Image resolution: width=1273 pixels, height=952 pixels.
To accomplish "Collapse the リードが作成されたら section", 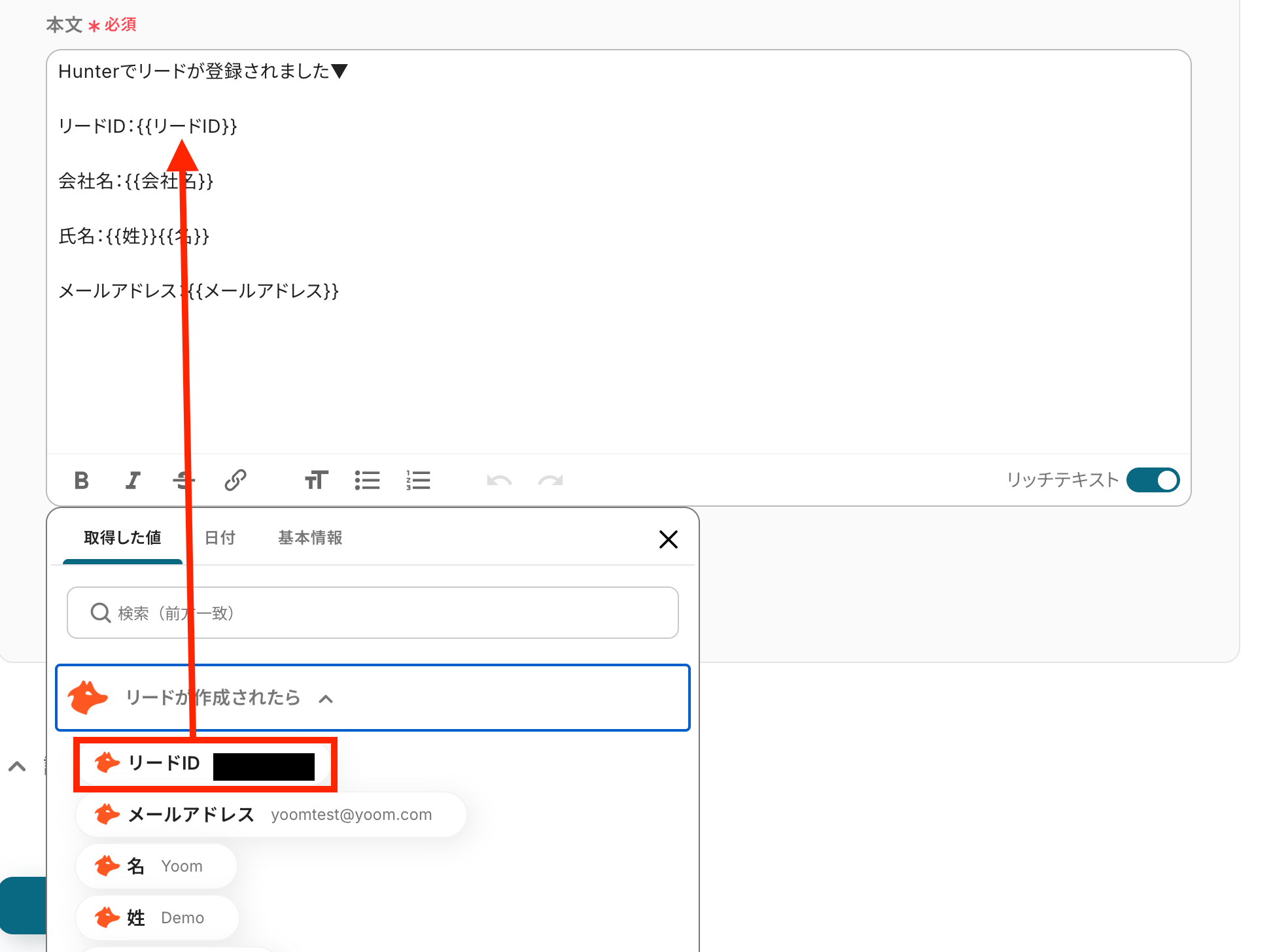I will (326, 699).
